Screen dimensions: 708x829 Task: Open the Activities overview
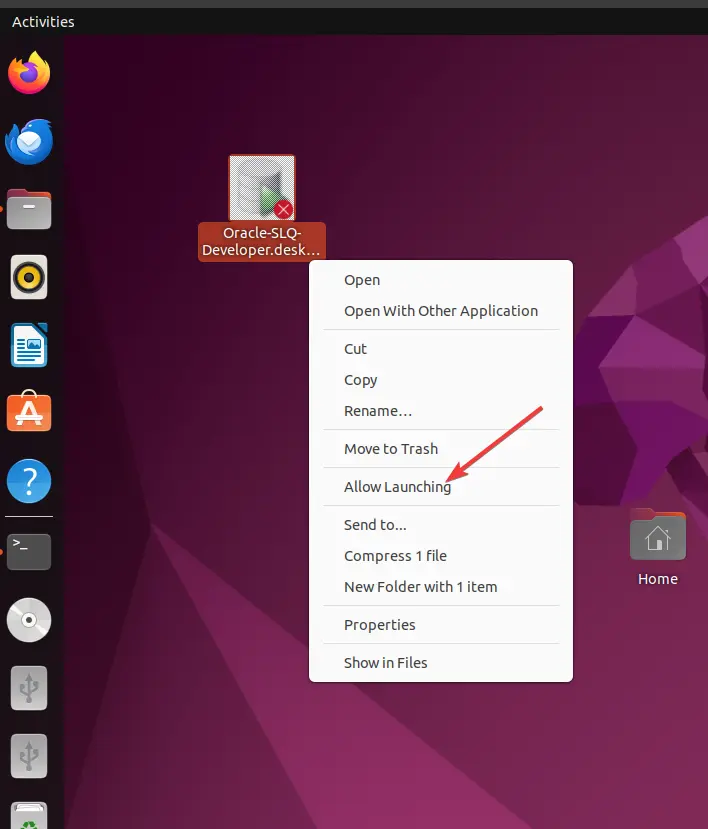click(x=43, y=22)
